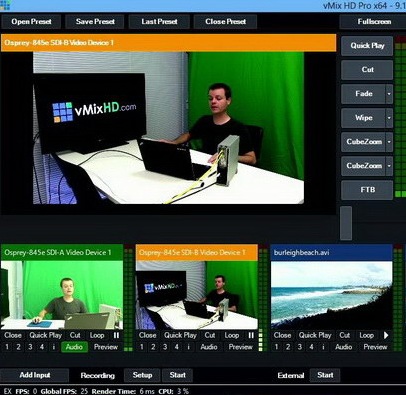Apply the upper CubeZoom transition
This screenshot has height=395, width=406.
[x=363, y=142]
